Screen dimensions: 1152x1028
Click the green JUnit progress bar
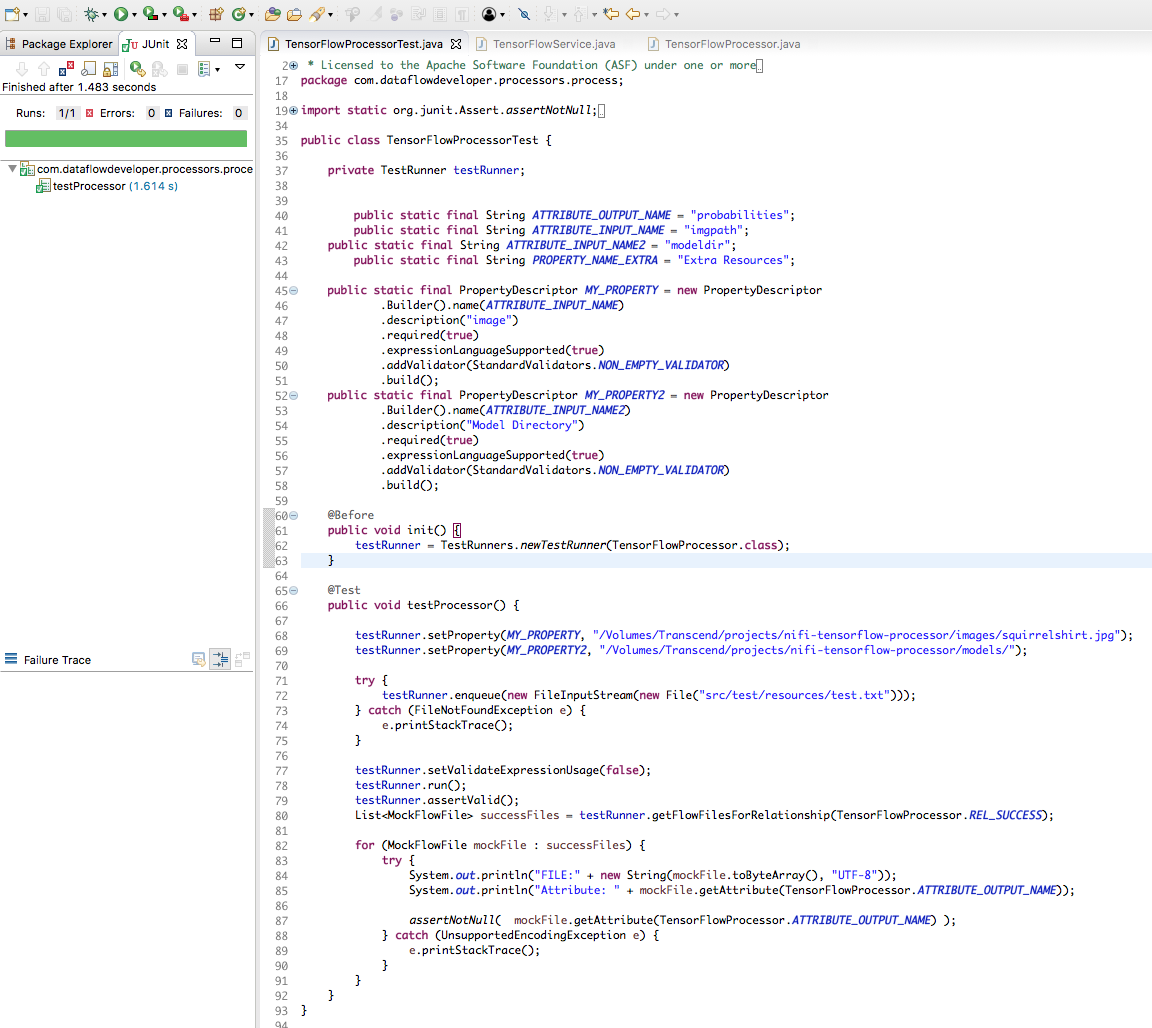click(x=126, y=139)
